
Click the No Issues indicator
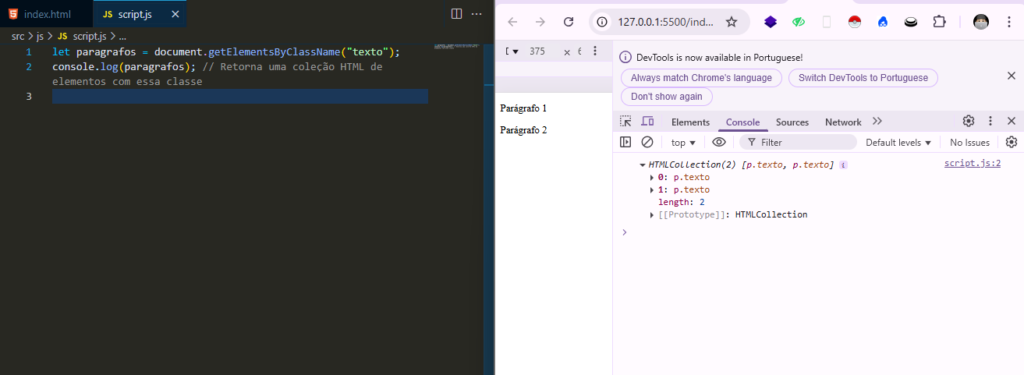pyautogui.click(x=969, y=142)
